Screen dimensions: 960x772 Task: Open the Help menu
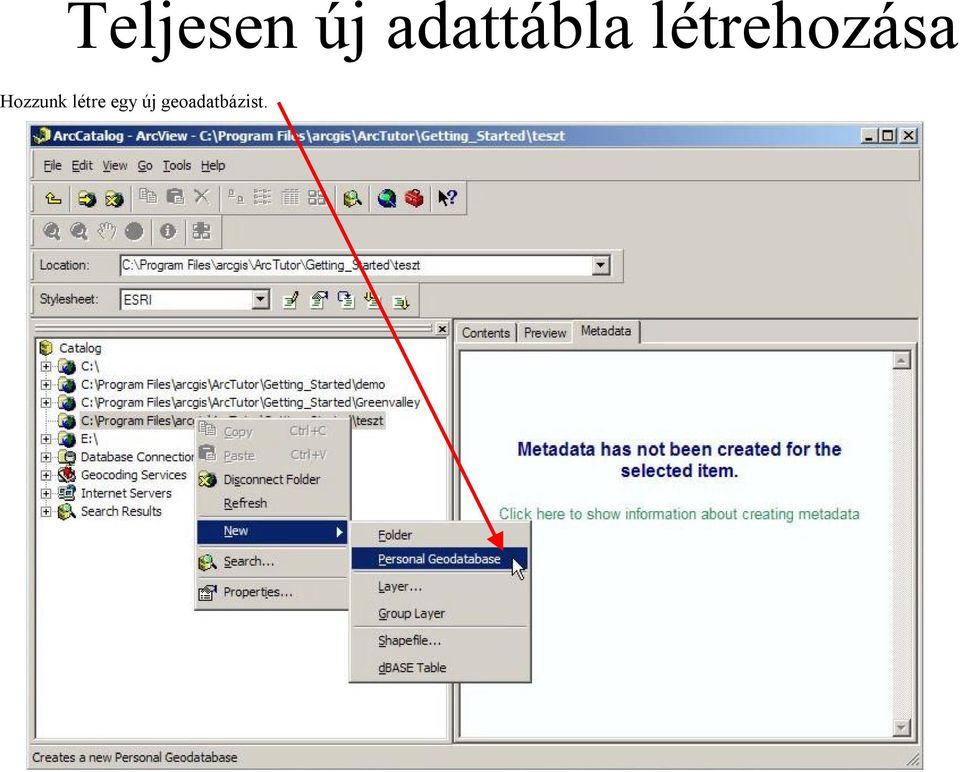(213, 165)
